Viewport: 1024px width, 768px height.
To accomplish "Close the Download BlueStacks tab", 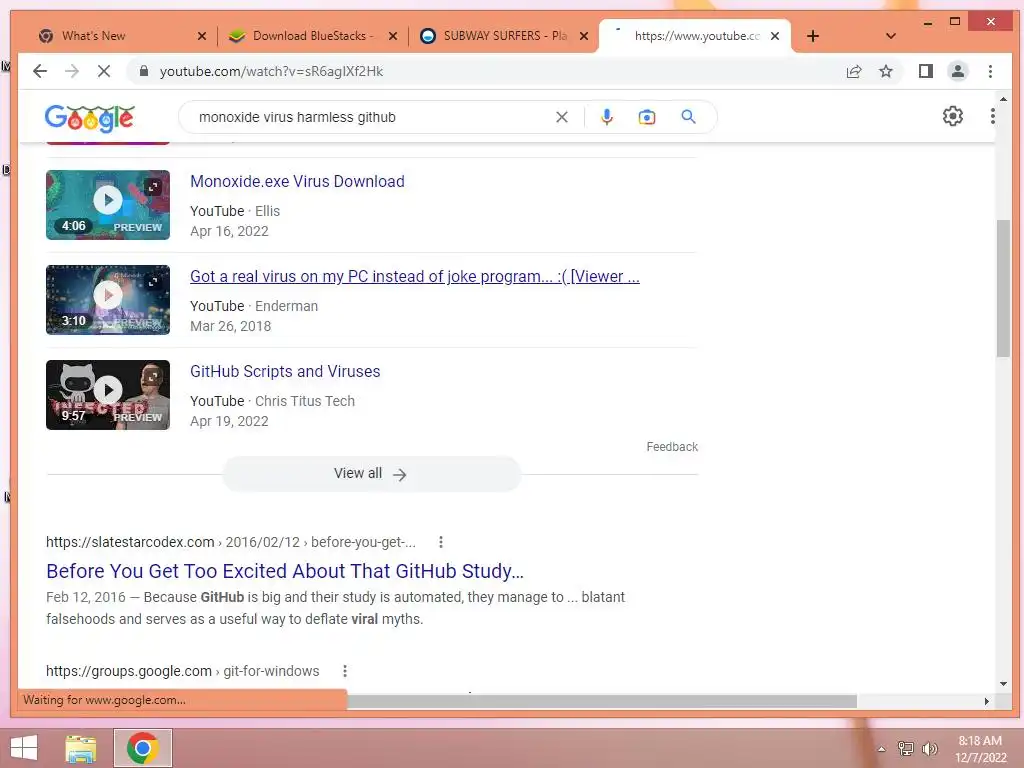I will 392,36.
